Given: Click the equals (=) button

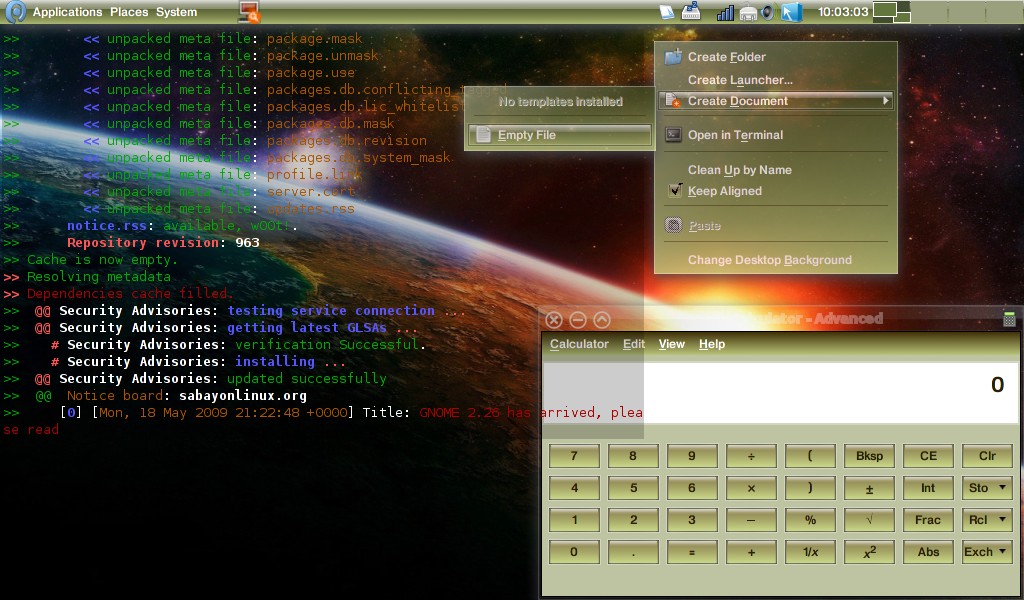Looking at the screenshot, I should coord(692,552).
